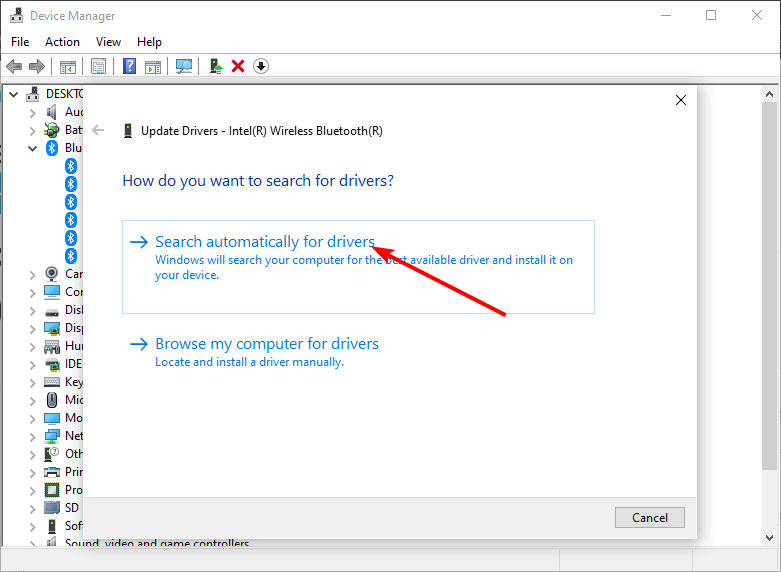Select the Processors chip icon
The image size is (781, 572).
pyautogui.click(x=52, y=490)
